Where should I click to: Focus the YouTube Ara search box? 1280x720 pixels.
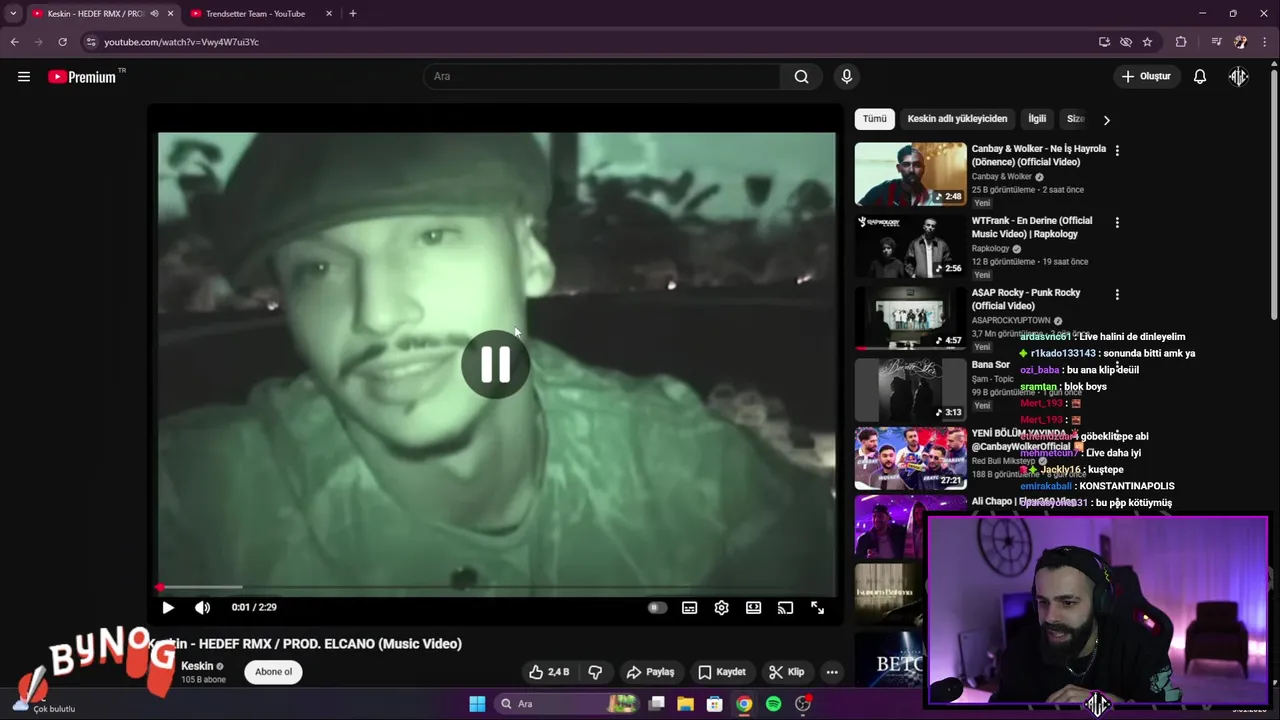603,77
